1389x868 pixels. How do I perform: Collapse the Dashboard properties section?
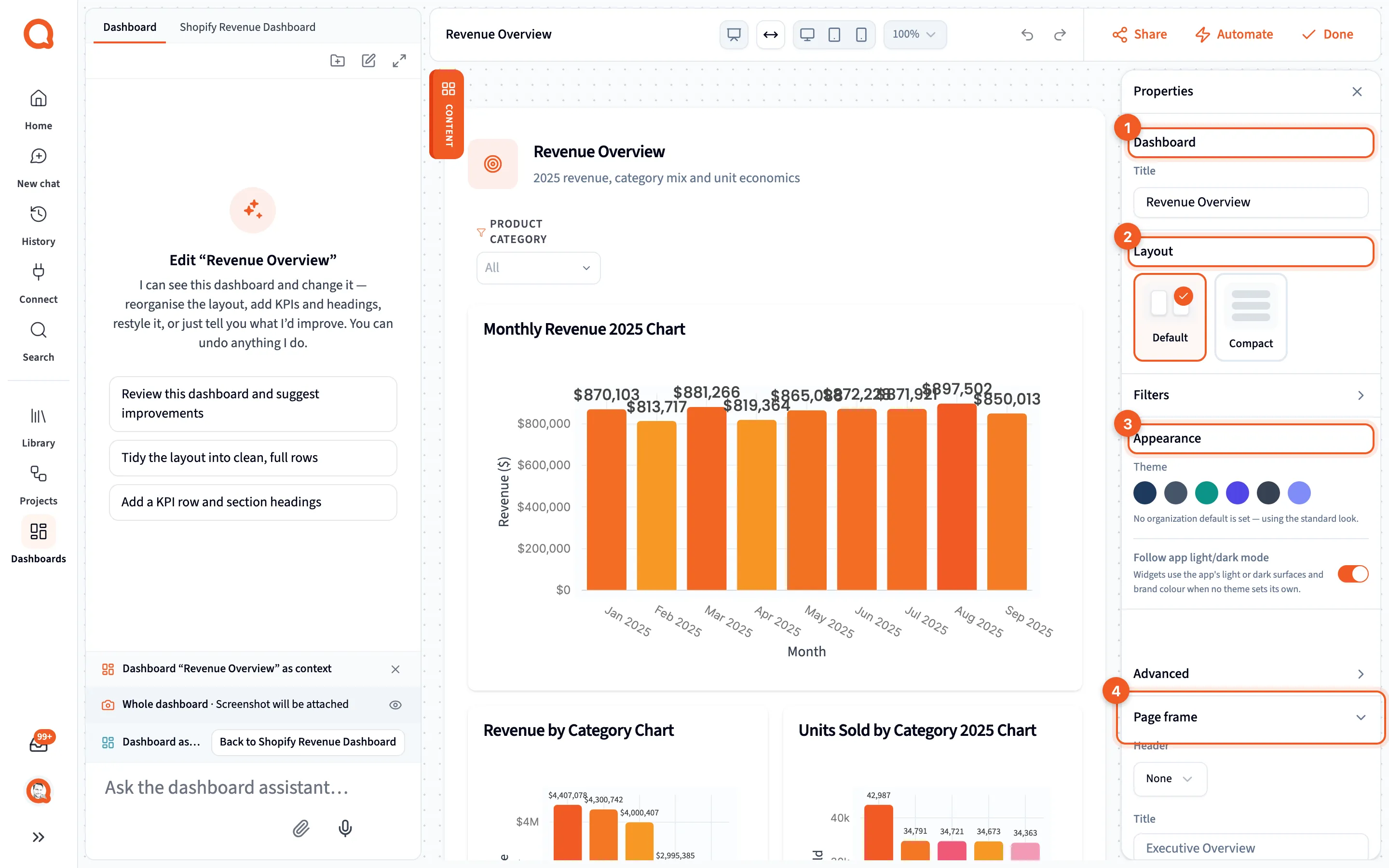1250,142
